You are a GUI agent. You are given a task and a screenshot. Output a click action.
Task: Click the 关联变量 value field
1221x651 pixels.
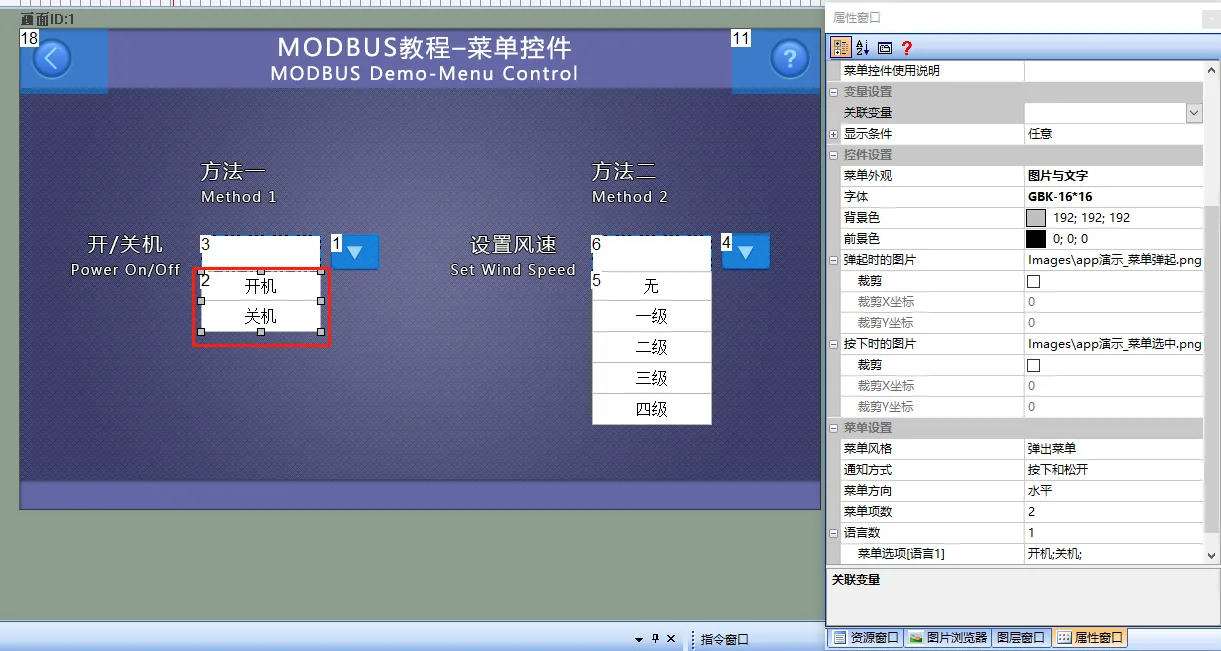click(1105, 113)
